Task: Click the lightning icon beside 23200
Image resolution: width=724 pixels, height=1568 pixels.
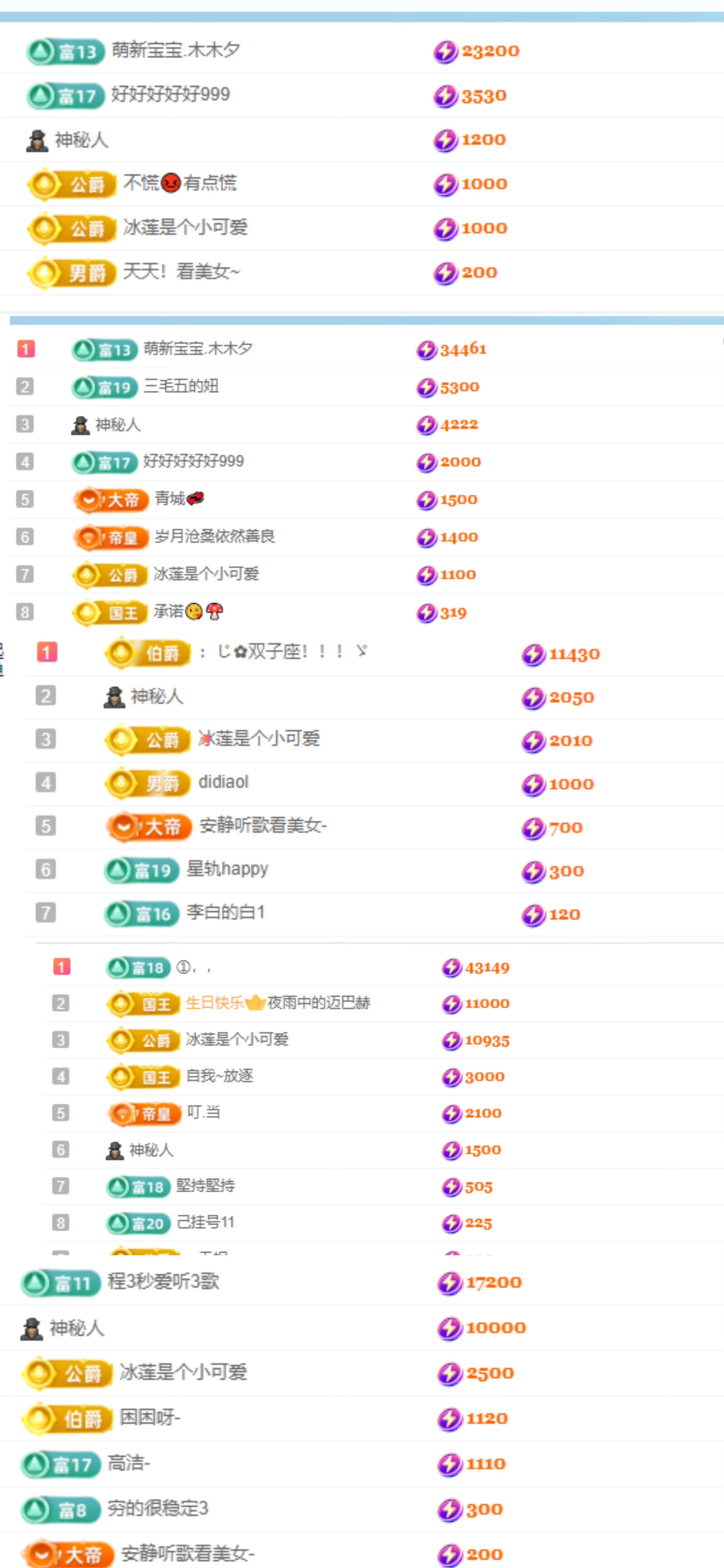Action: coord(445,51)
